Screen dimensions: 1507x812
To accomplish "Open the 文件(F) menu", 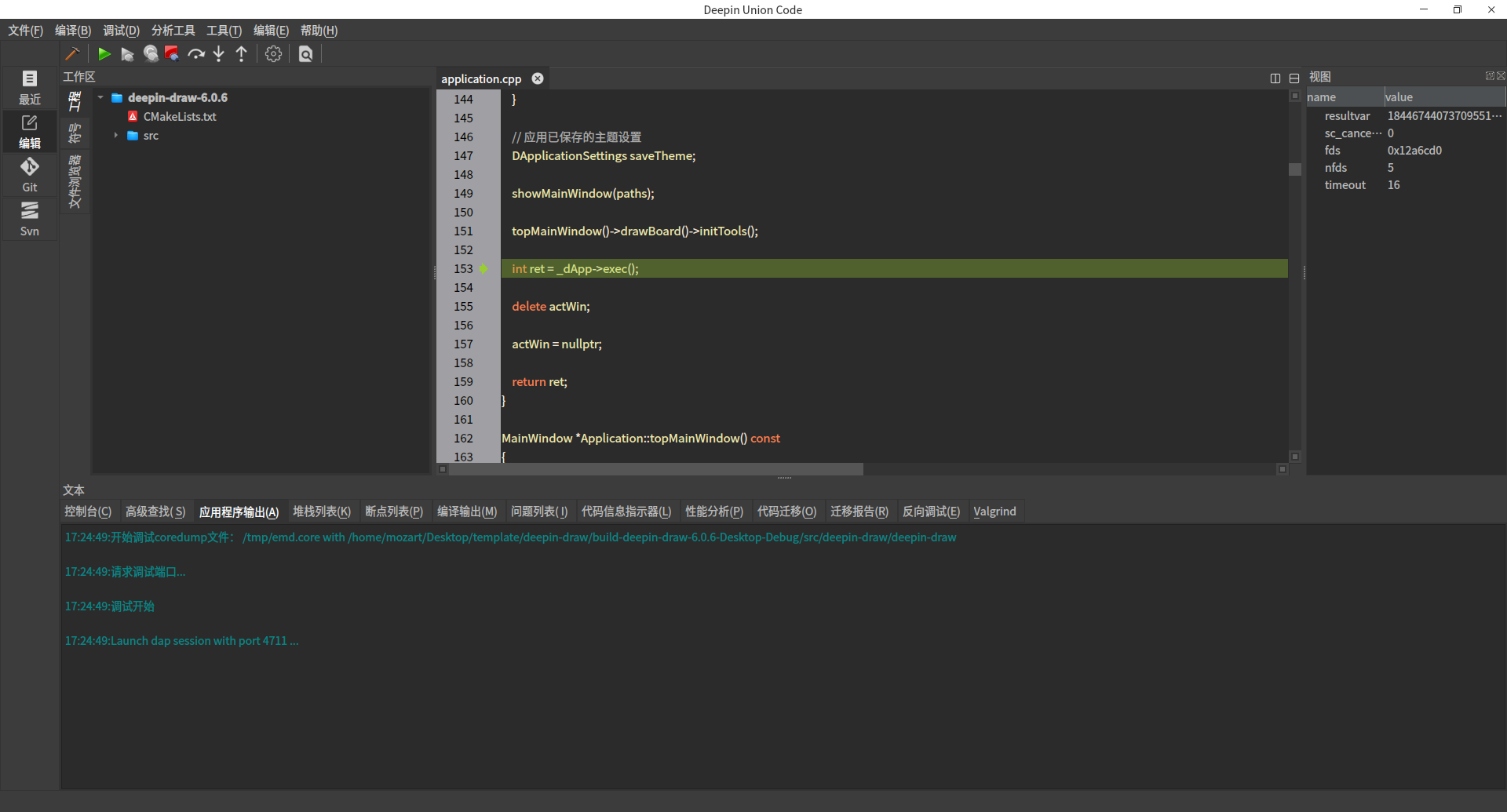I will pyautogui.click(x=25, y=31).
